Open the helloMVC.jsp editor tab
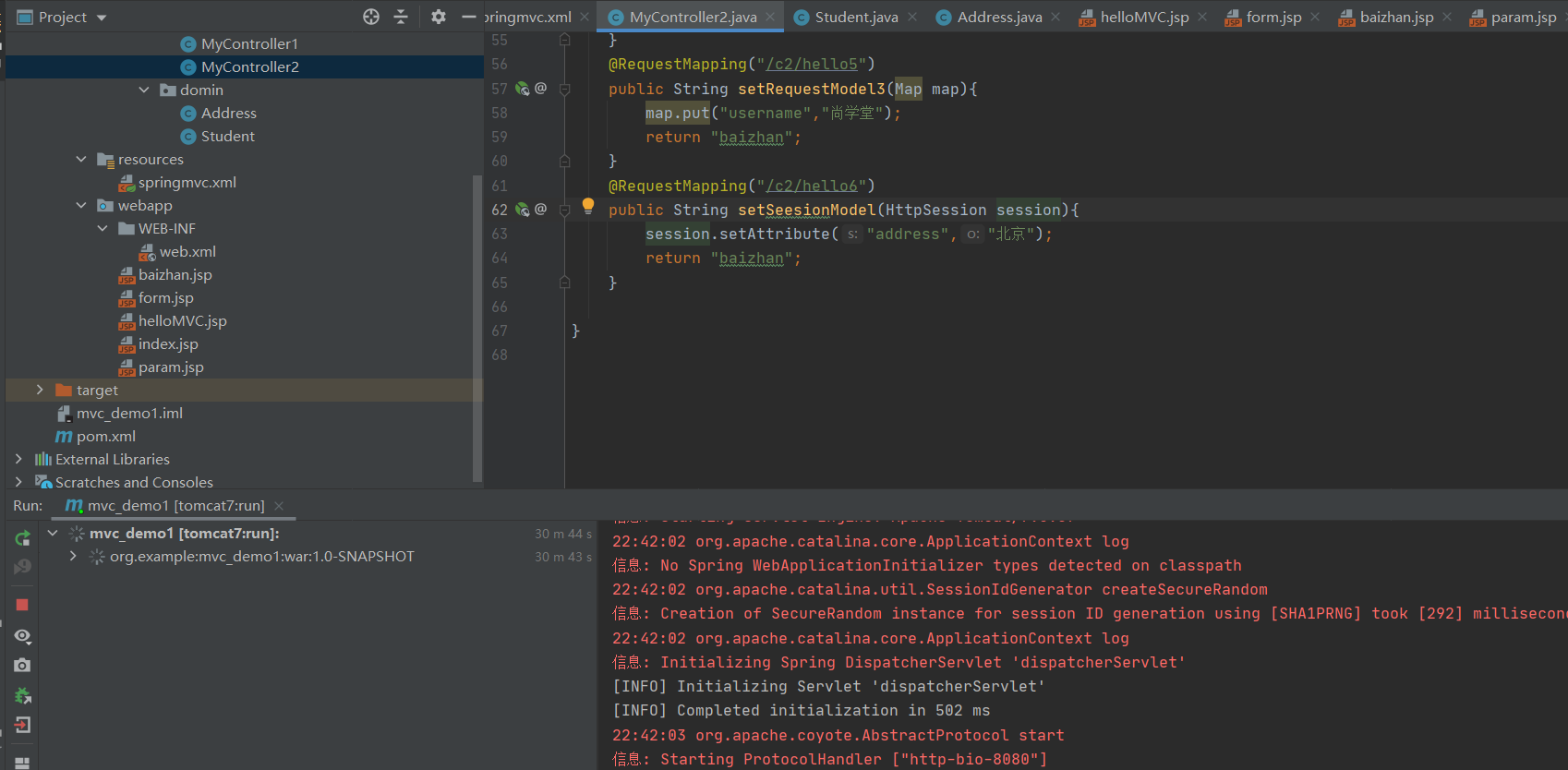1568x770 pixels. (x=1144, y=17)
